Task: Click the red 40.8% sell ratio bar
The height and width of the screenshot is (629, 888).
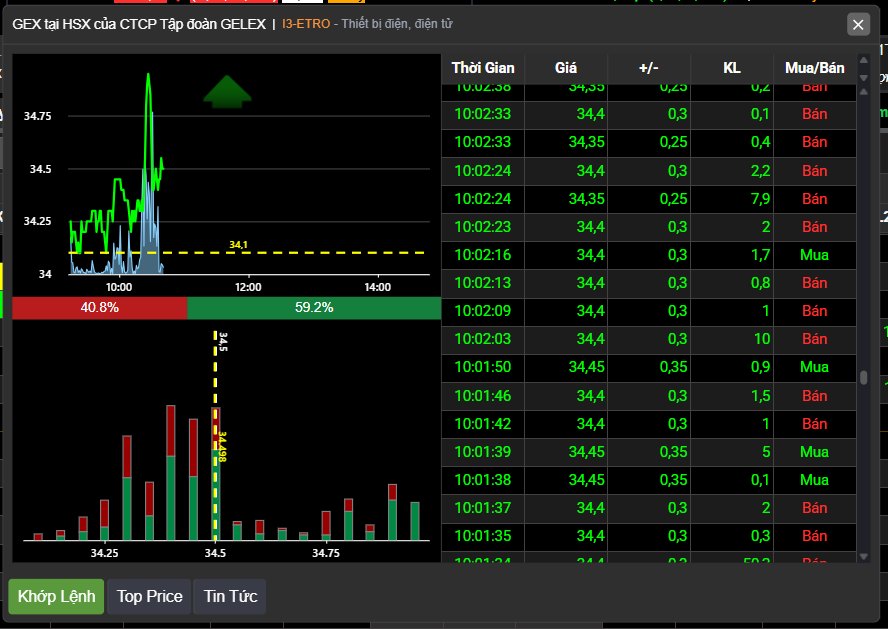Action: coord(100,308)
